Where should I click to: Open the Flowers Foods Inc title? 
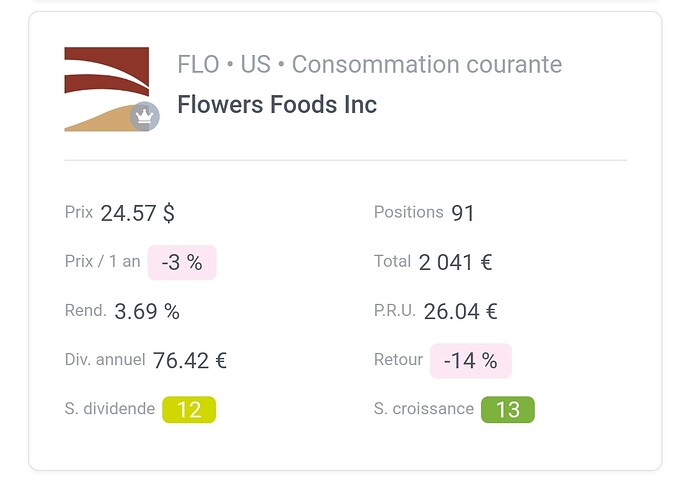(277, 105)
